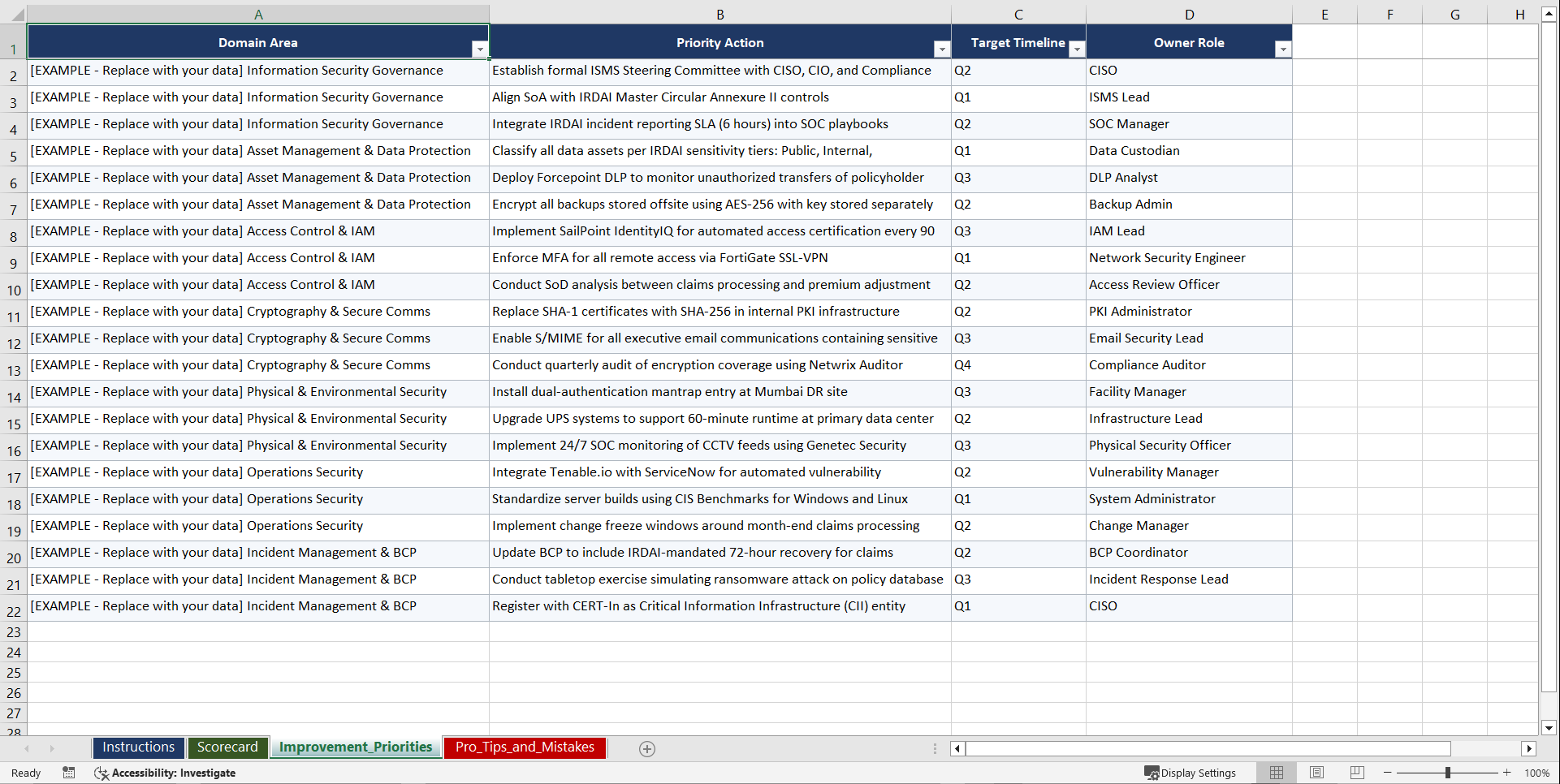Click the New Sheet plus icon
This screenshot has height=784, width=1560.
pyautogui.click(x=647, y=748)
